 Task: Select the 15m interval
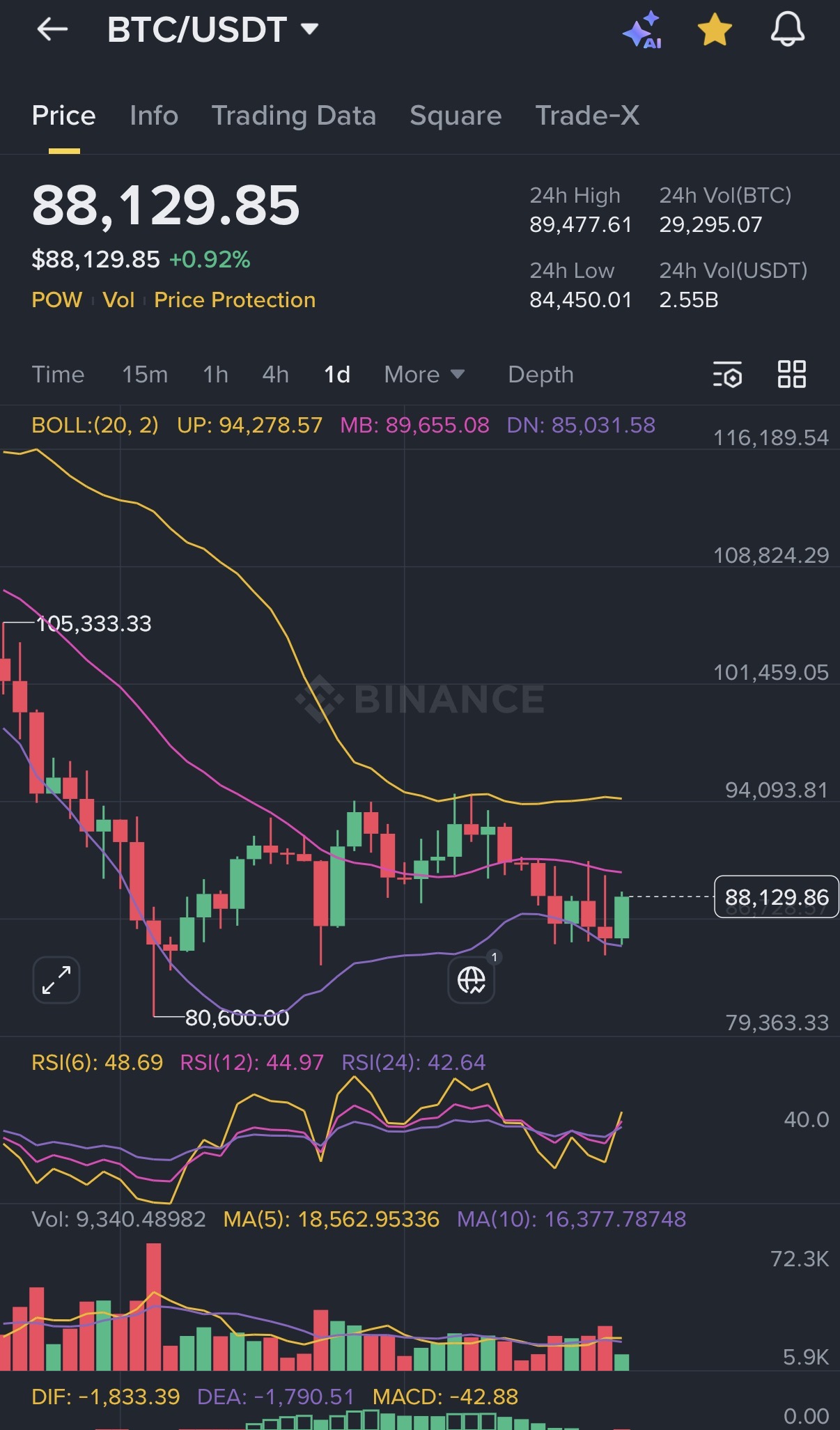145,375
